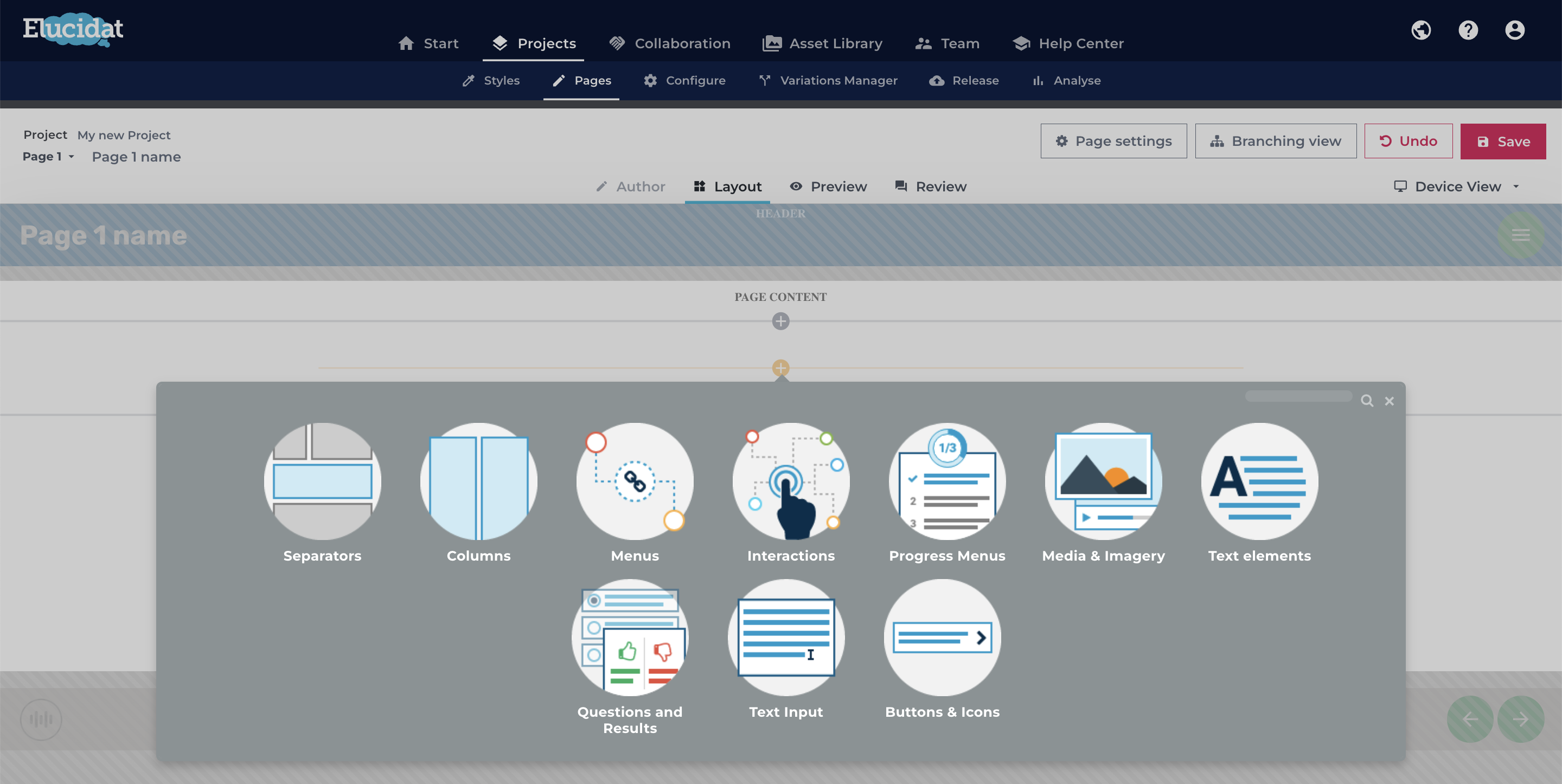Open the language globe icon
This screenshot has height=784, width=1562.
(1421, 30)
